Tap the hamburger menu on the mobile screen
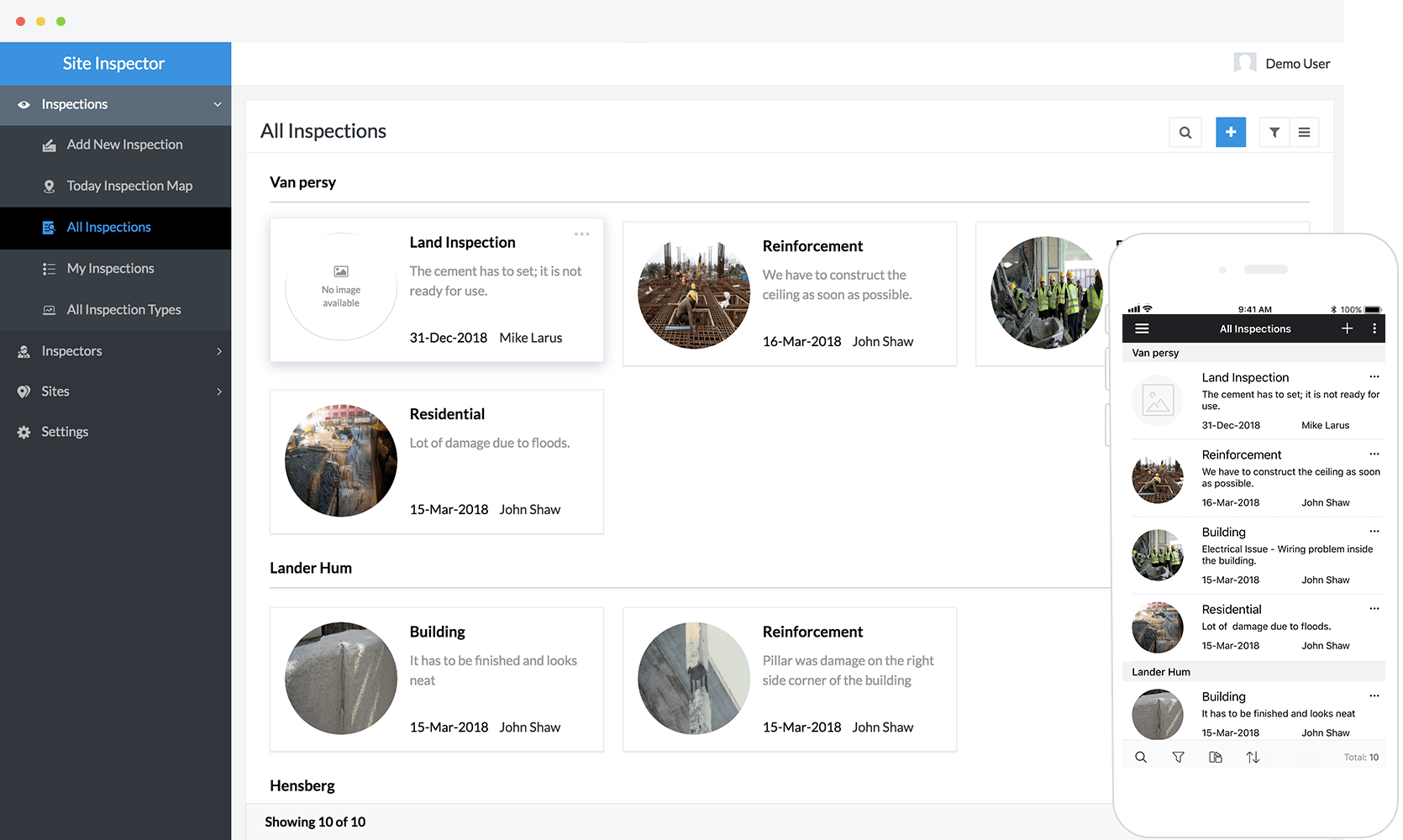The width and height of the screenshot is (1403, 840). tap(1142, 328)
